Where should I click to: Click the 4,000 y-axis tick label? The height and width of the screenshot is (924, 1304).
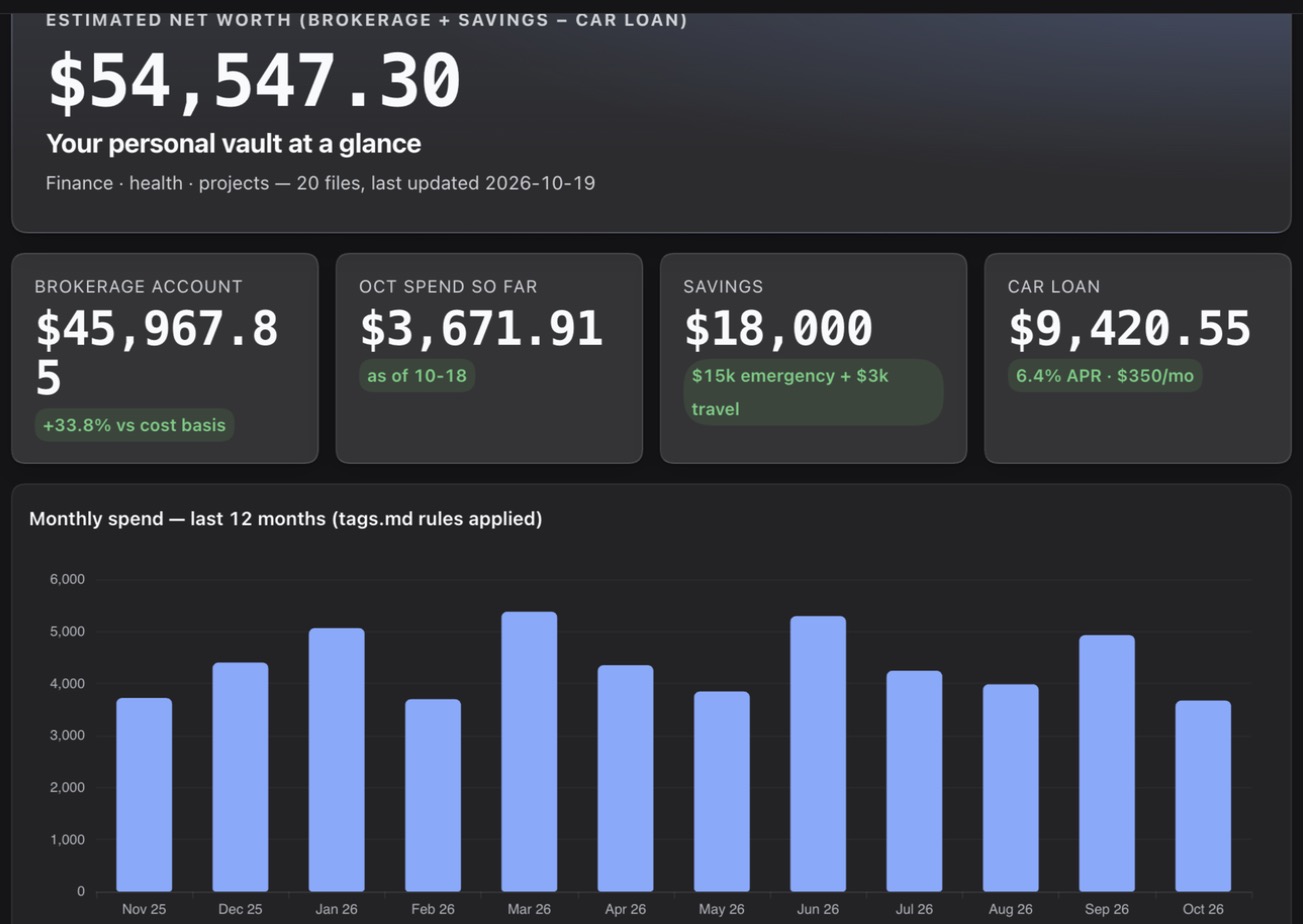(x=67, y=684)
